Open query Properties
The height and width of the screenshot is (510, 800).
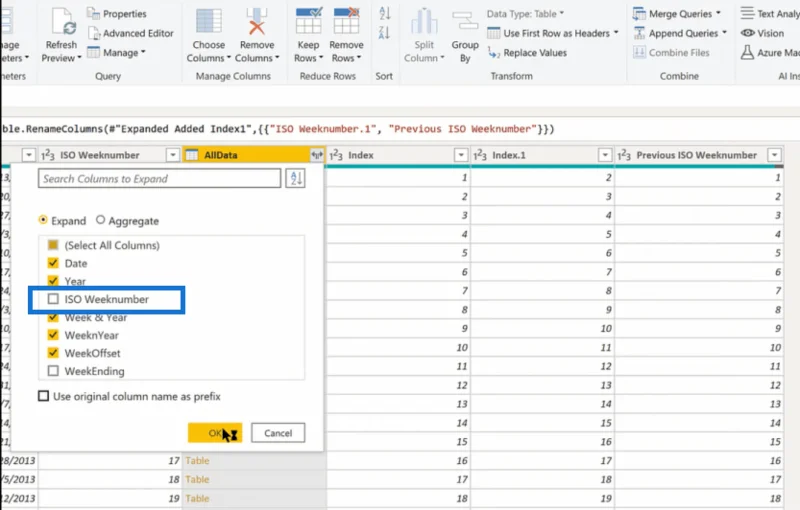tap(117, 14)
